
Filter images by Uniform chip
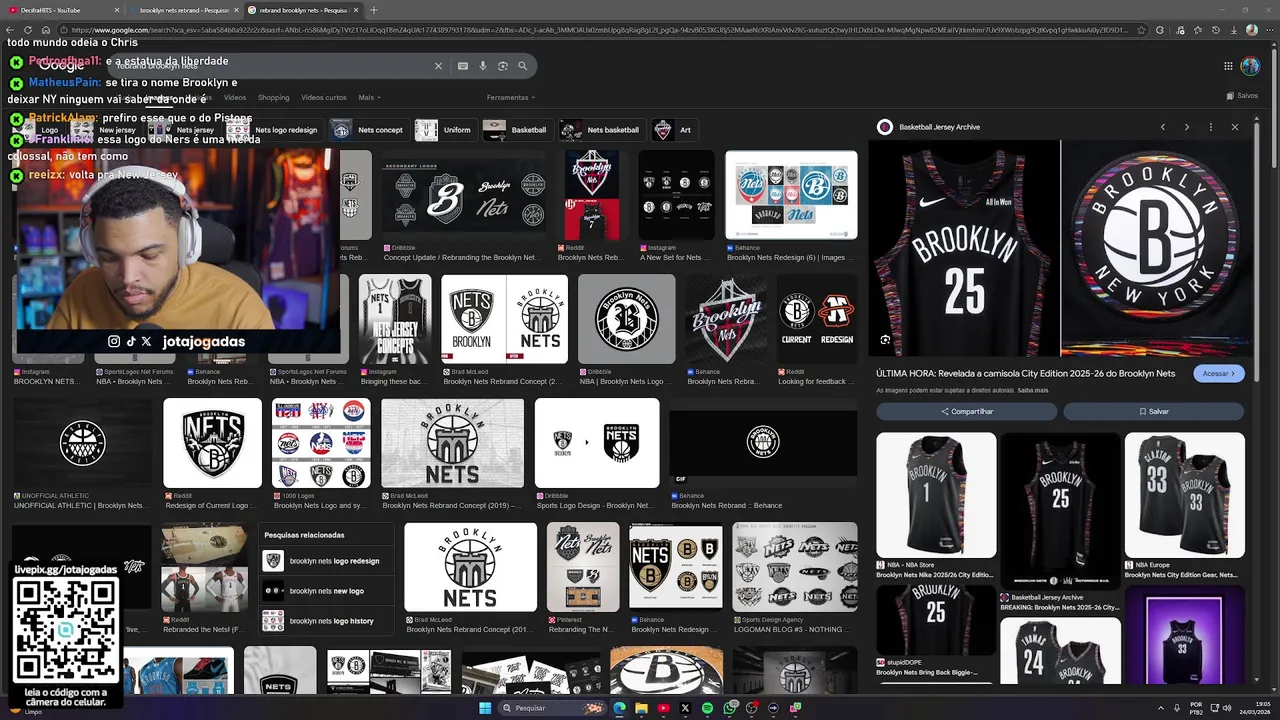[x=444, y=130]
